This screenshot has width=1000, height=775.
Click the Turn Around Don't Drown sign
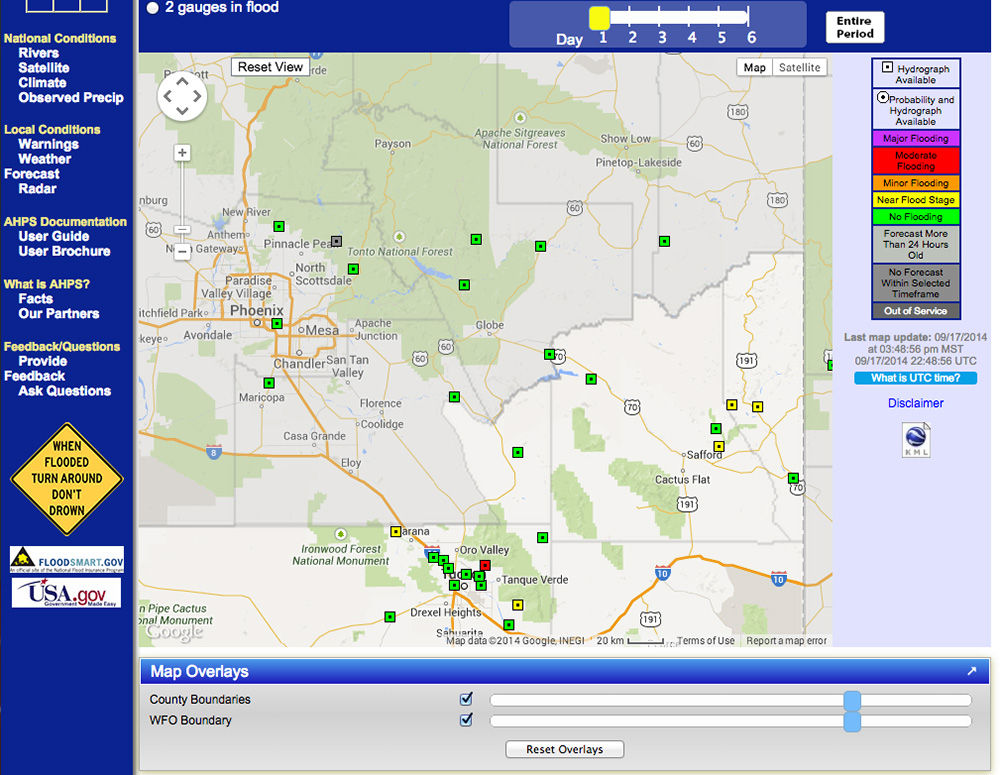tap(66, 478)
